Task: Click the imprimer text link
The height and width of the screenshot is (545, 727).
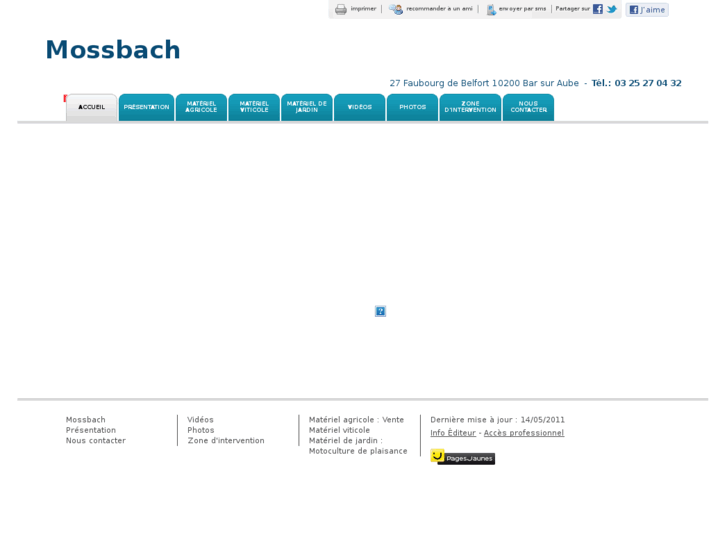Action: 363,9
